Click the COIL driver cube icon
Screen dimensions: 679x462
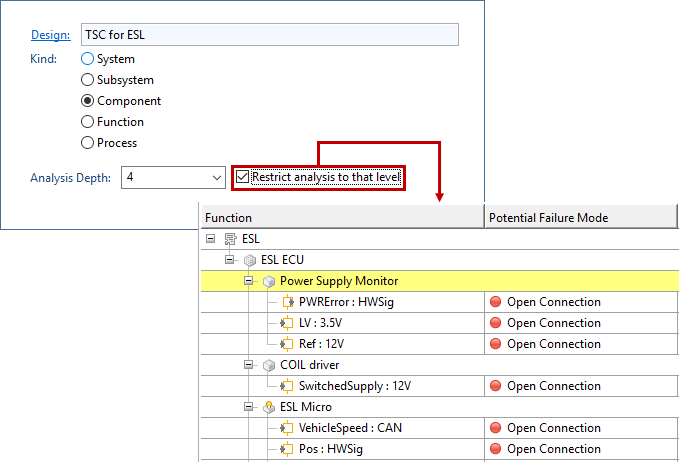269,365
